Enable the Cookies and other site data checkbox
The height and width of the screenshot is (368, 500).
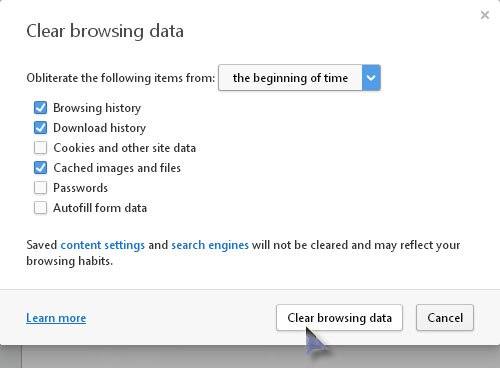pos(40,148)
